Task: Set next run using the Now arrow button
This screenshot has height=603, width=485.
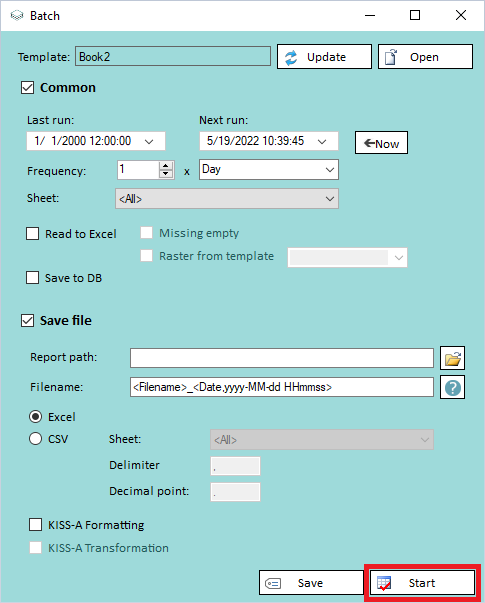Action: pos(381,143)
